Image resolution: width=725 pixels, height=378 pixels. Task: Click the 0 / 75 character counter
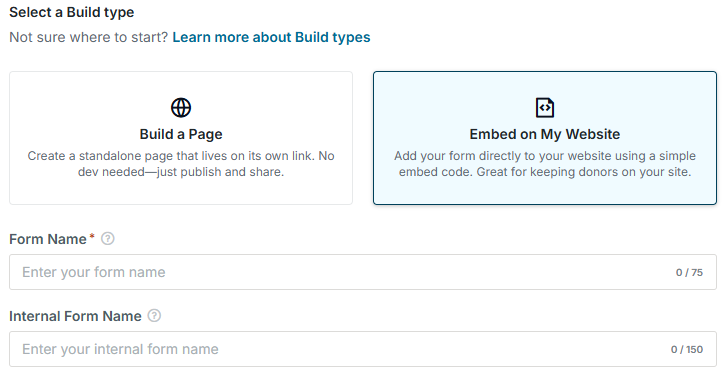[x=689, y=272]
